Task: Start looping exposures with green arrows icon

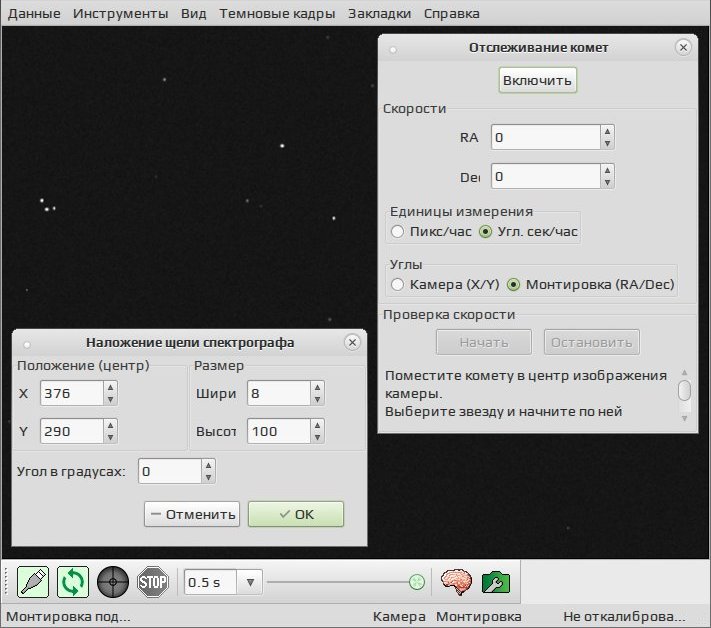Action: point(73,582)
